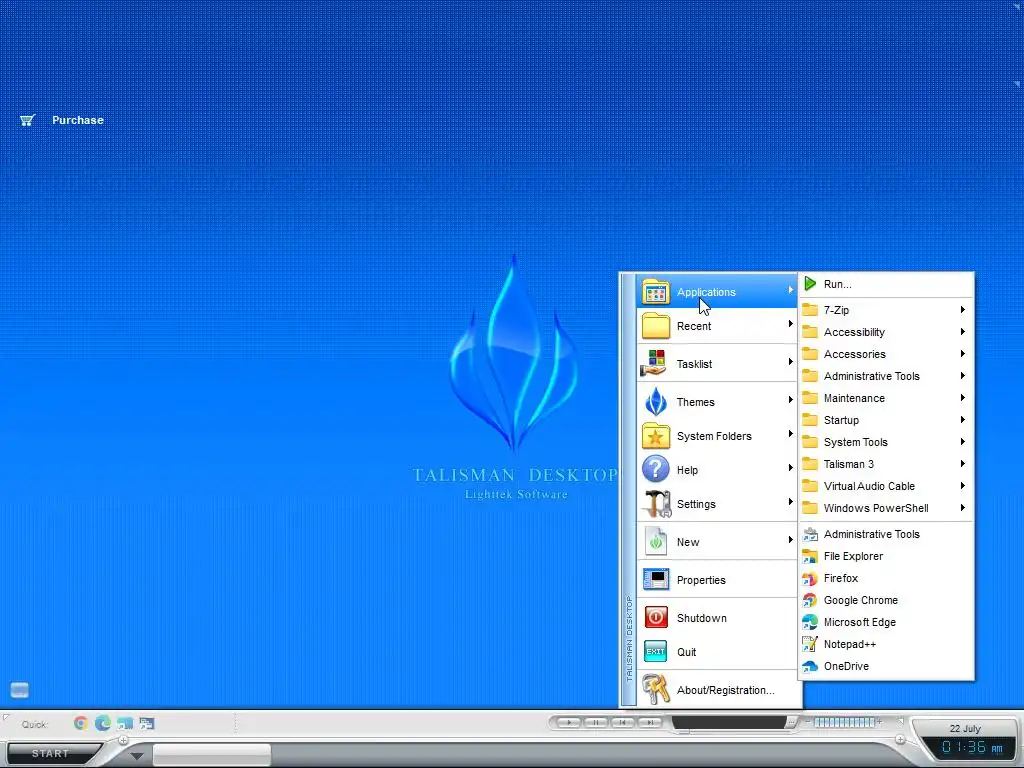The height and width of the screenshot is (768, 1024).
Task: Expand the 7-Zip folder arrow
Action: [x=963, y=310]
